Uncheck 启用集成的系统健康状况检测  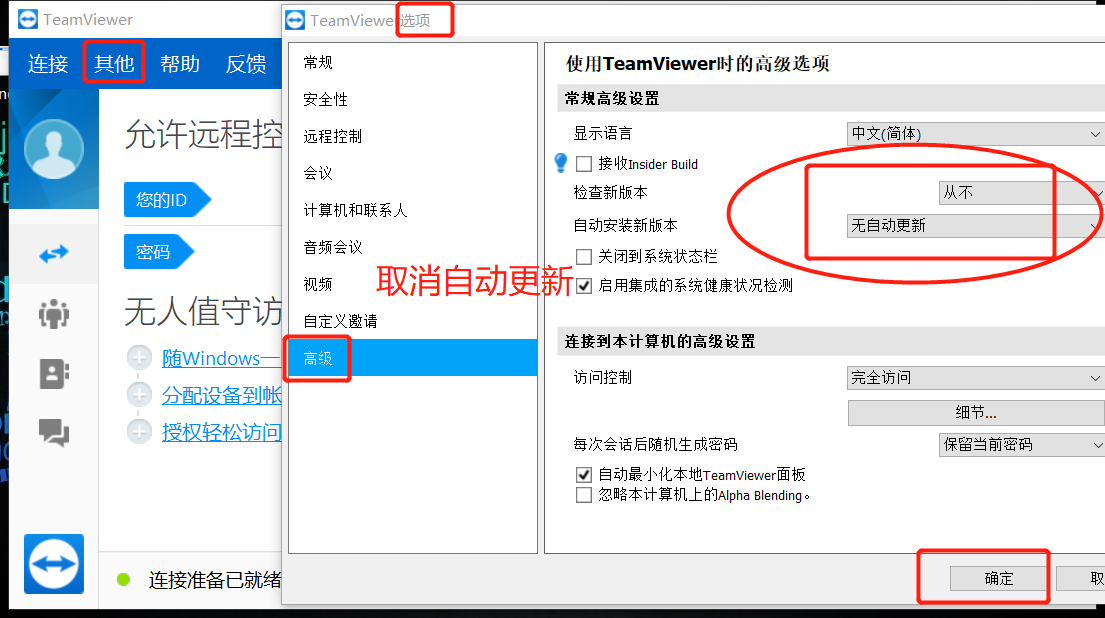(x=584, y=286)
